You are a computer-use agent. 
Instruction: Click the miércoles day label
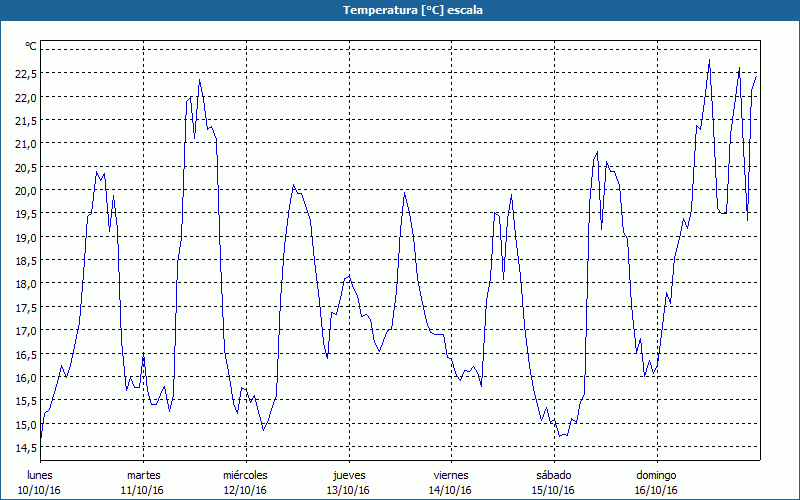pyautogui.click(x=245, y=475)
